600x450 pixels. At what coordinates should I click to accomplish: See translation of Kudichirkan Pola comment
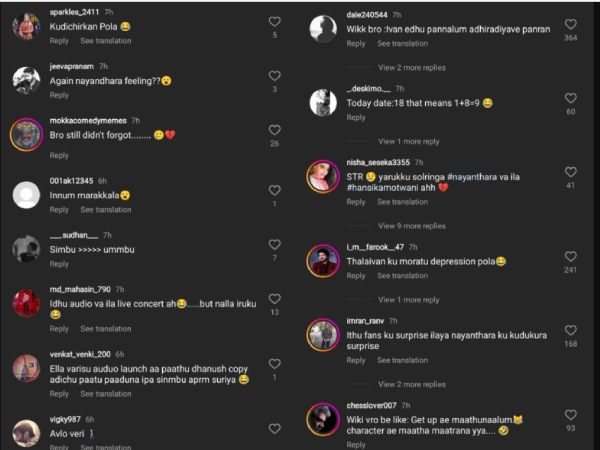pyautogui.click(x=105, y=41)
